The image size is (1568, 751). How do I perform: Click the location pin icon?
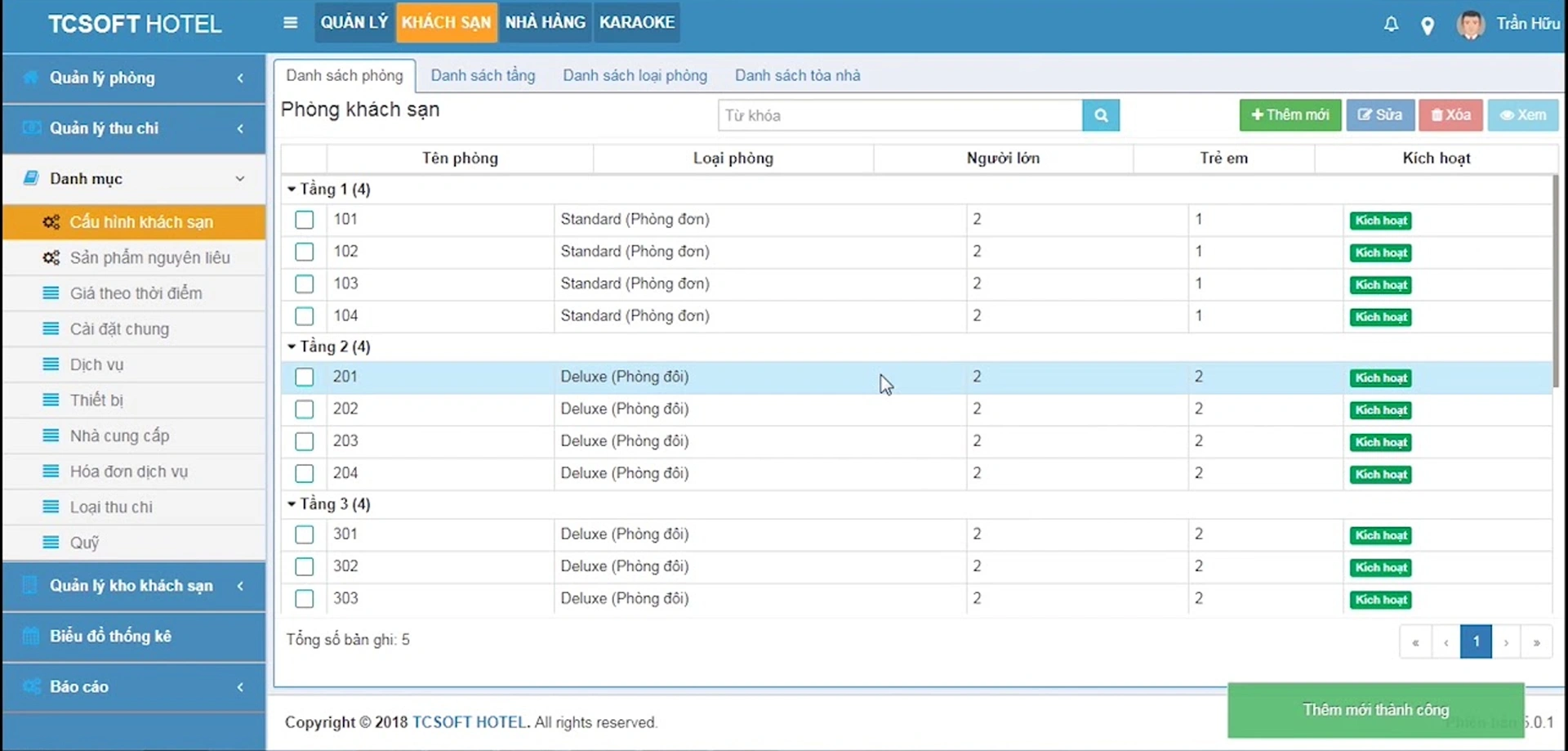[1428, 26]
